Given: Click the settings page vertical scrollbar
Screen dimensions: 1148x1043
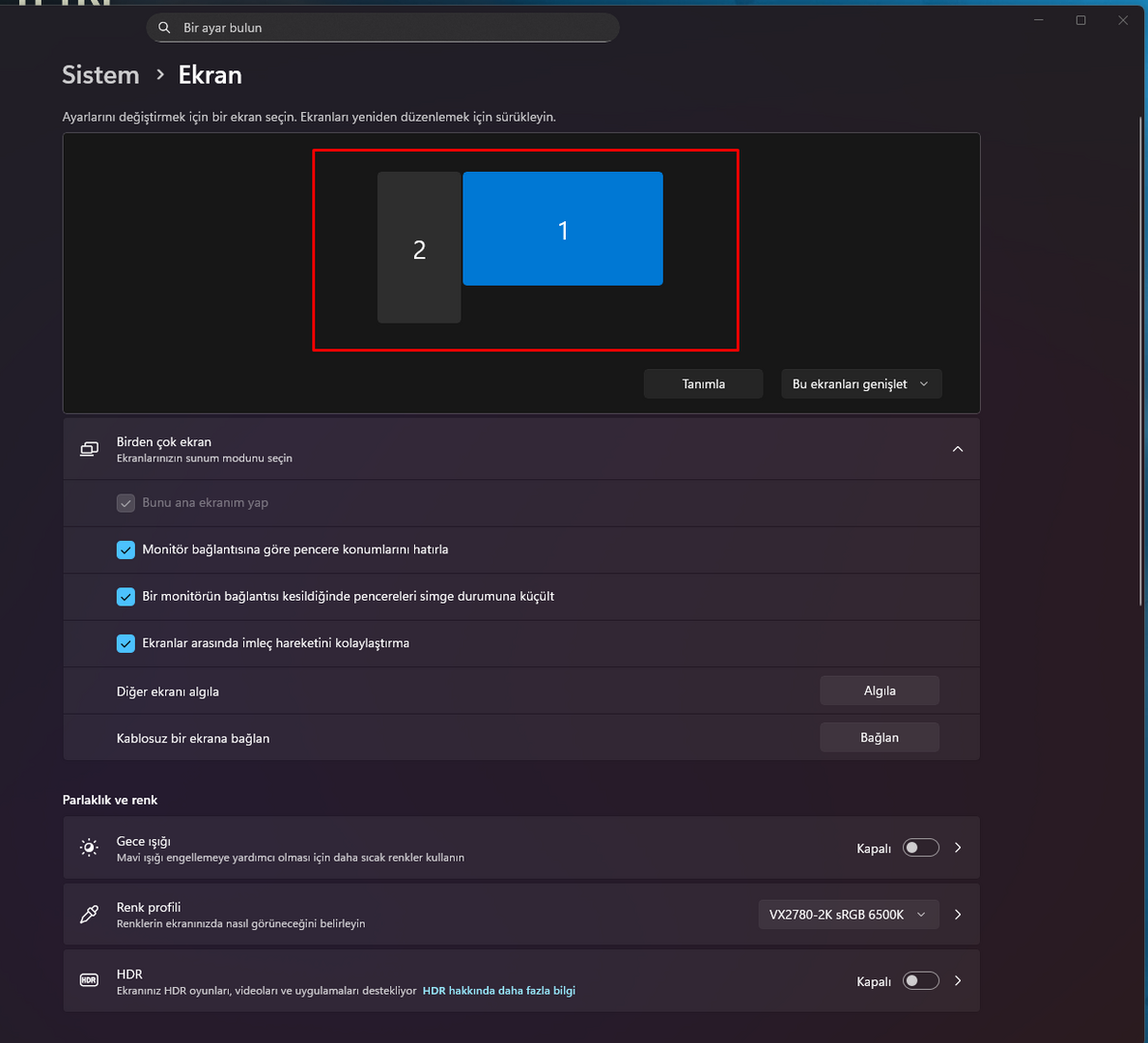Looking at the screenshot, I should click(1140, 361).
